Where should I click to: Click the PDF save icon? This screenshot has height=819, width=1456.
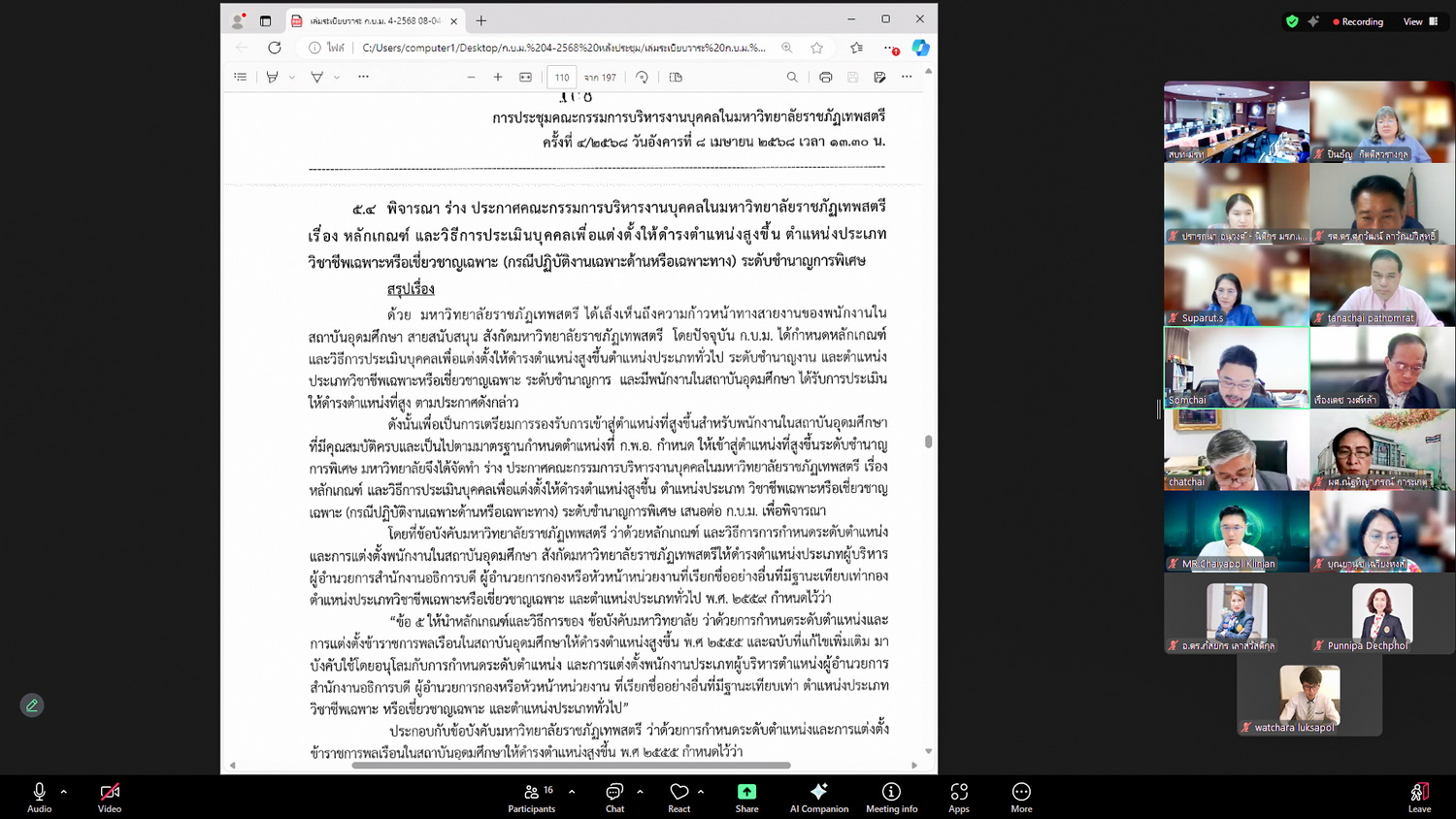tap(852, 77)
